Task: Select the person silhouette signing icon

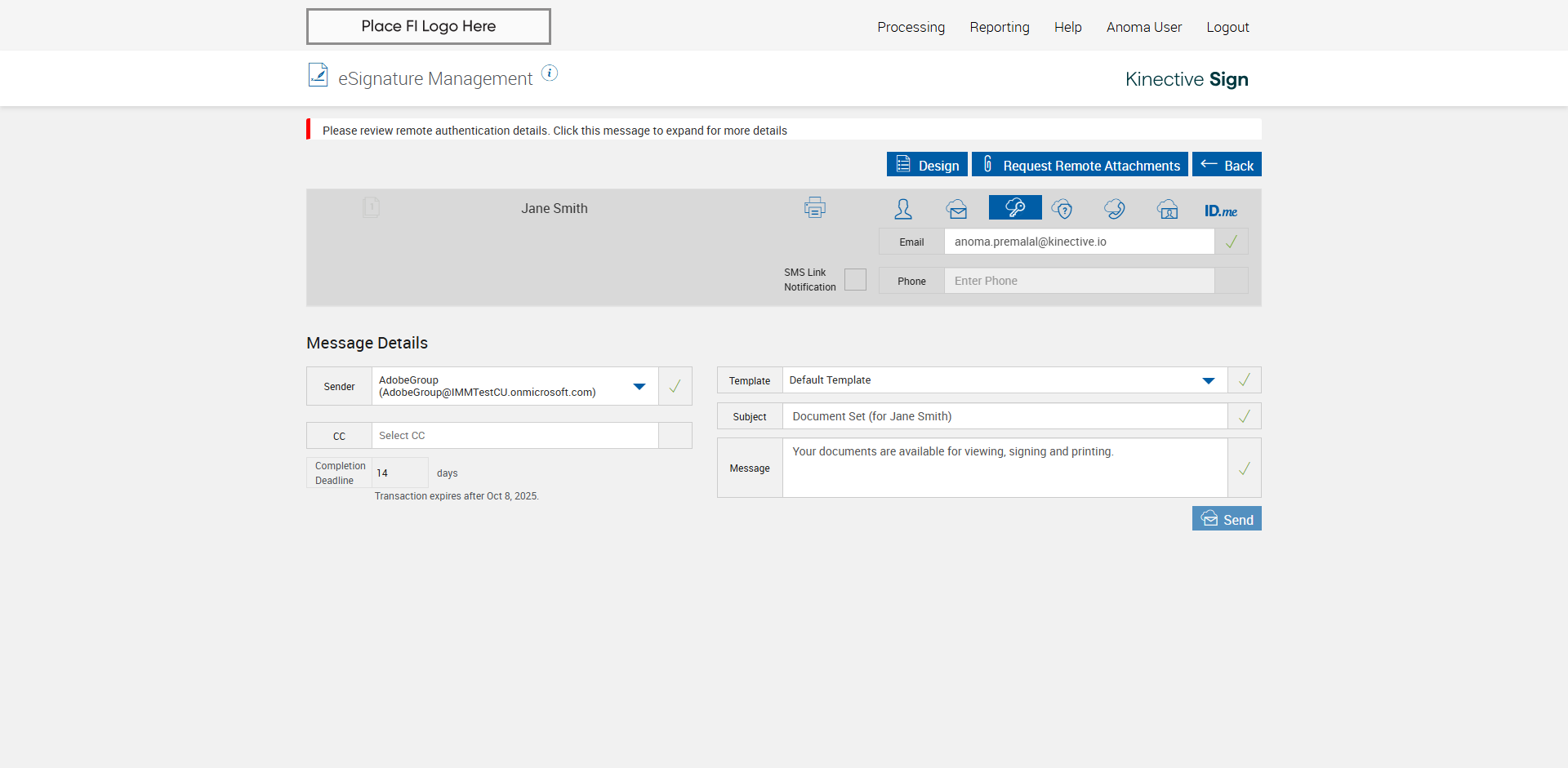Action: [903, 209]
